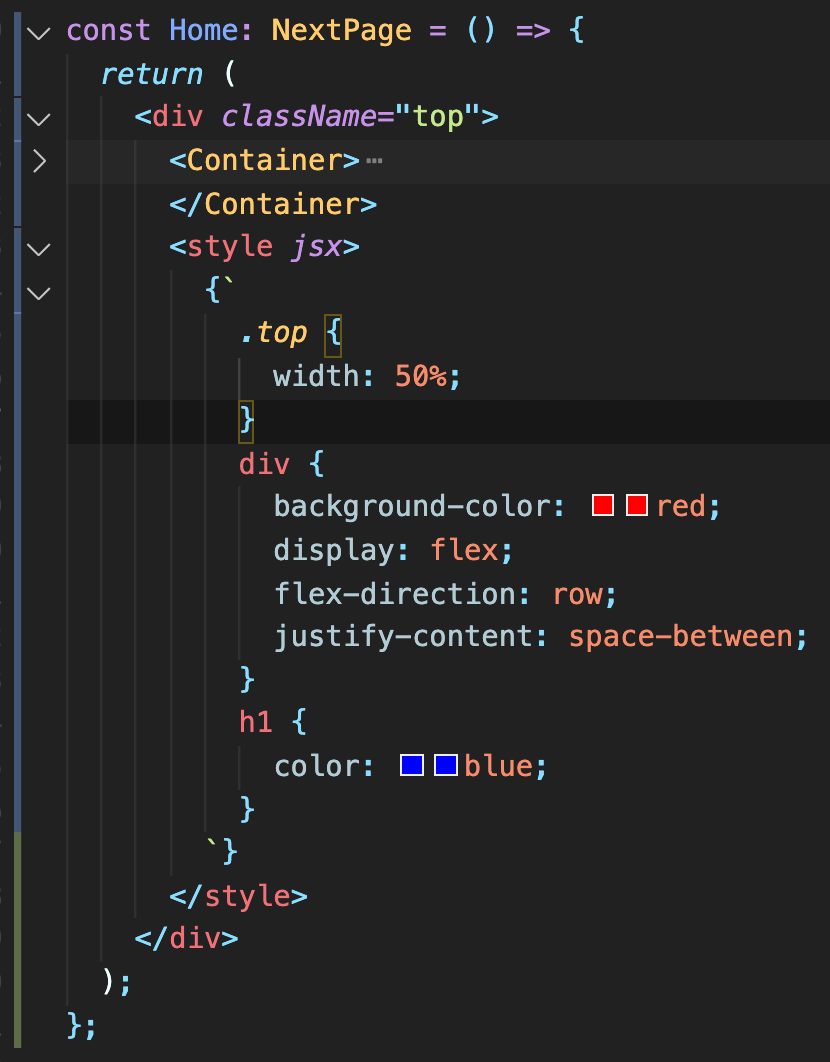Collapse the div className top fold chevron
The width and height of the screenshot is (830, 1062).
pos(39,119)
